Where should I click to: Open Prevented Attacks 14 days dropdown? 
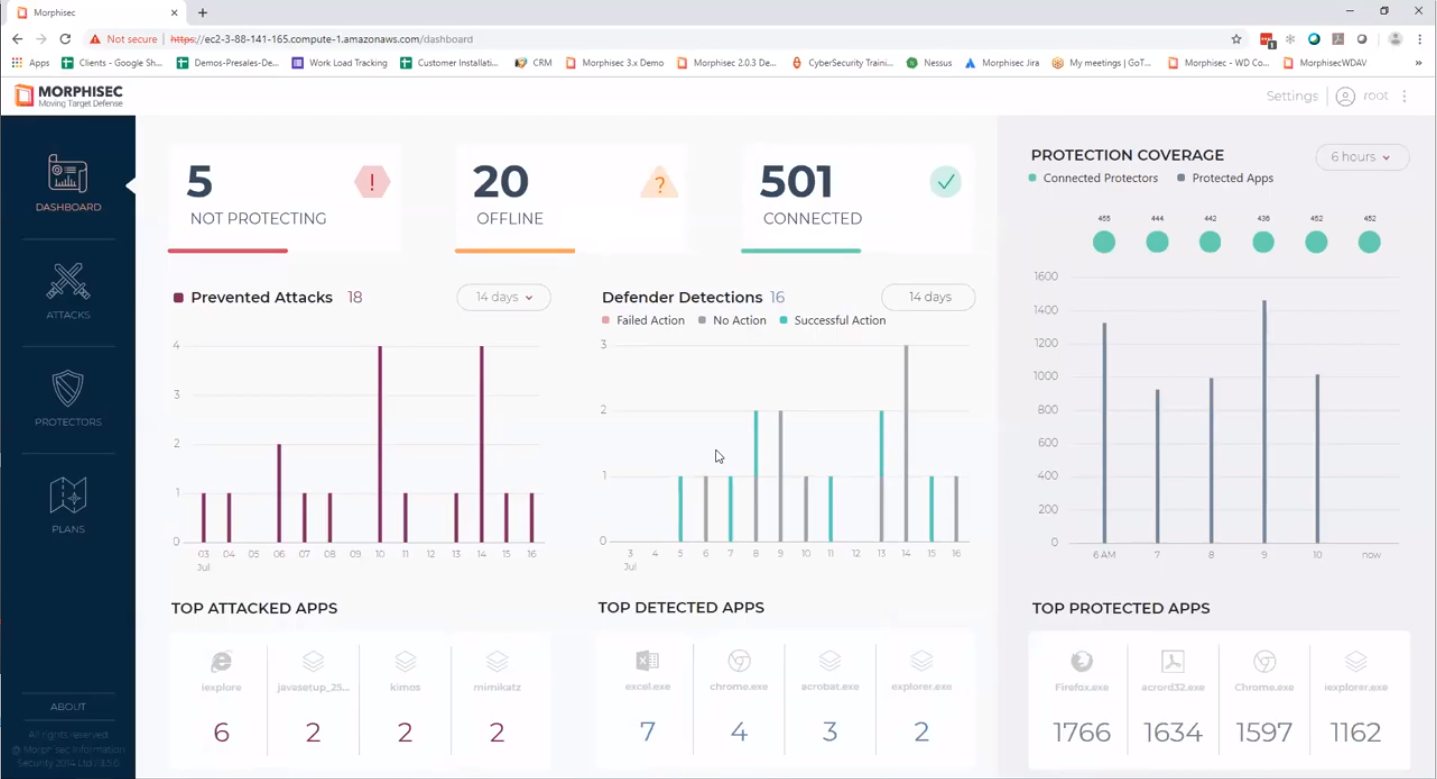coord(504,297)
